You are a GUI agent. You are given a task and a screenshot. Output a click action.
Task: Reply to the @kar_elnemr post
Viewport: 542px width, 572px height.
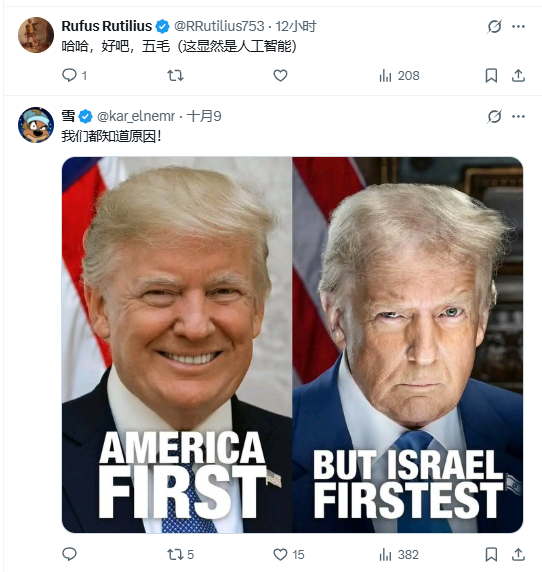[69, 554]
